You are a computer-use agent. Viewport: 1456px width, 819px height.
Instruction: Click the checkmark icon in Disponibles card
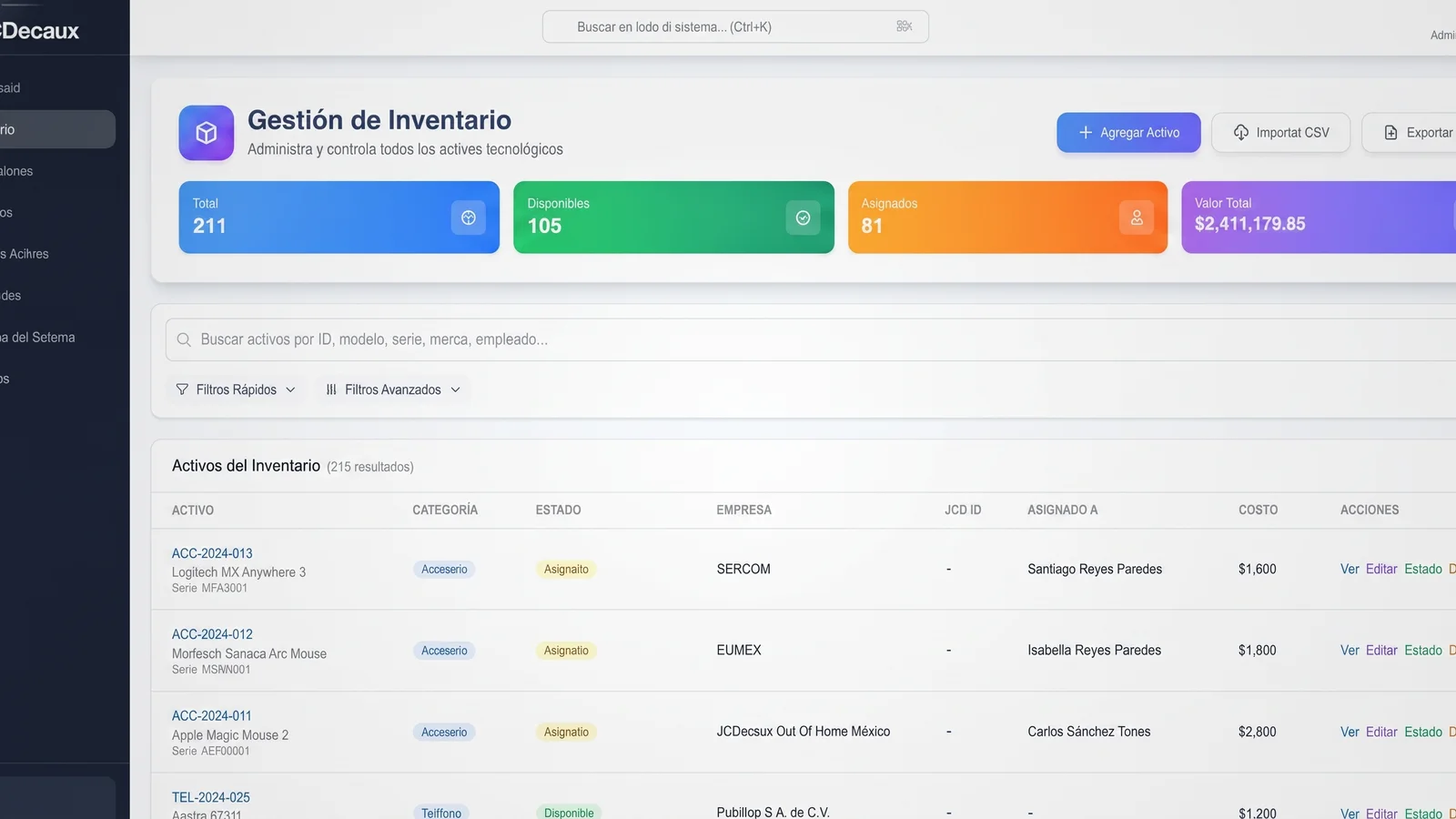click(803, 217)
